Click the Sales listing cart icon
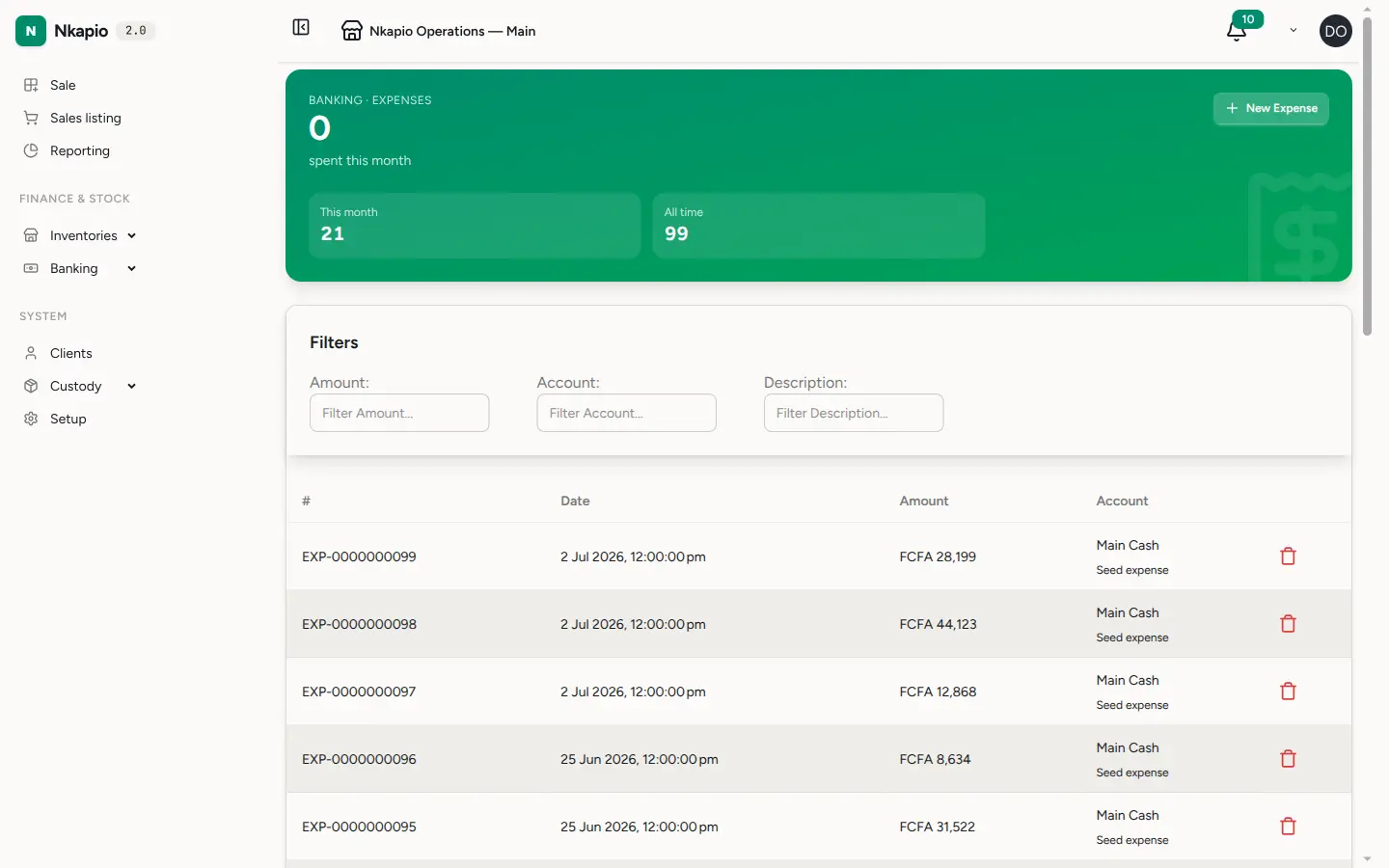This screenshot has height=868, width=1389. (31, 118)
